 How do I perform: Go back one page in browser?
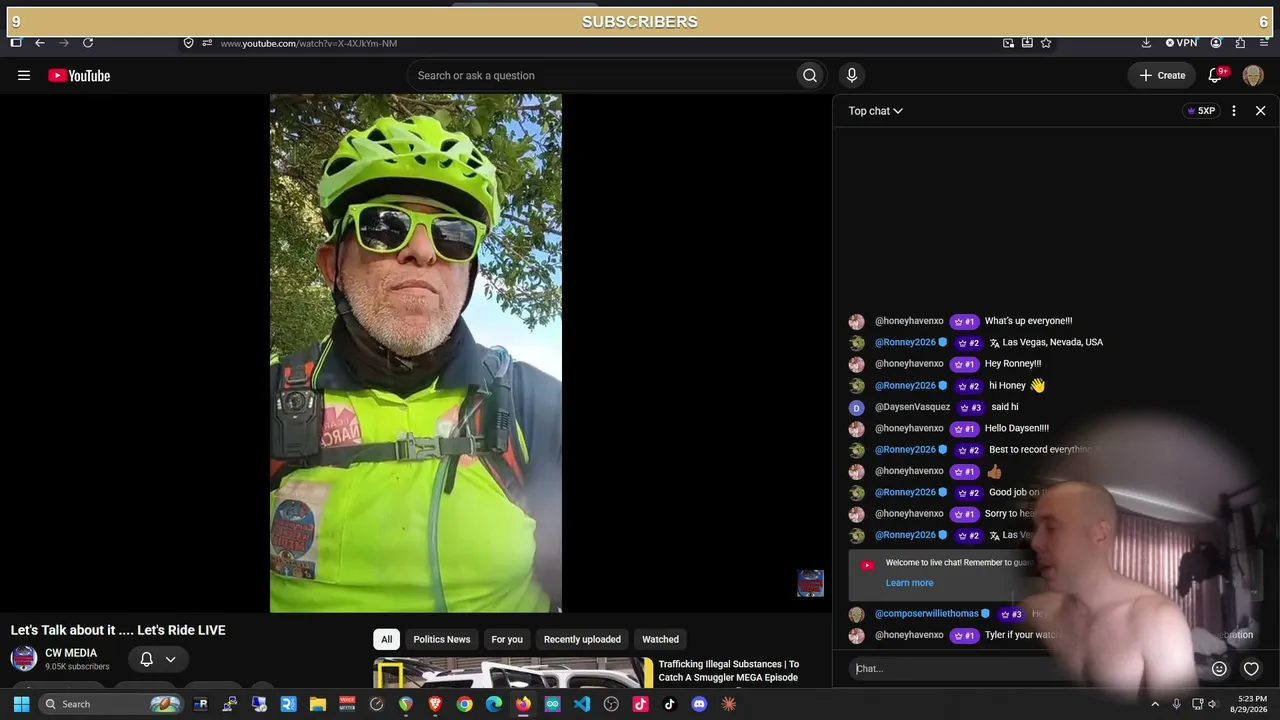(40, 43)
